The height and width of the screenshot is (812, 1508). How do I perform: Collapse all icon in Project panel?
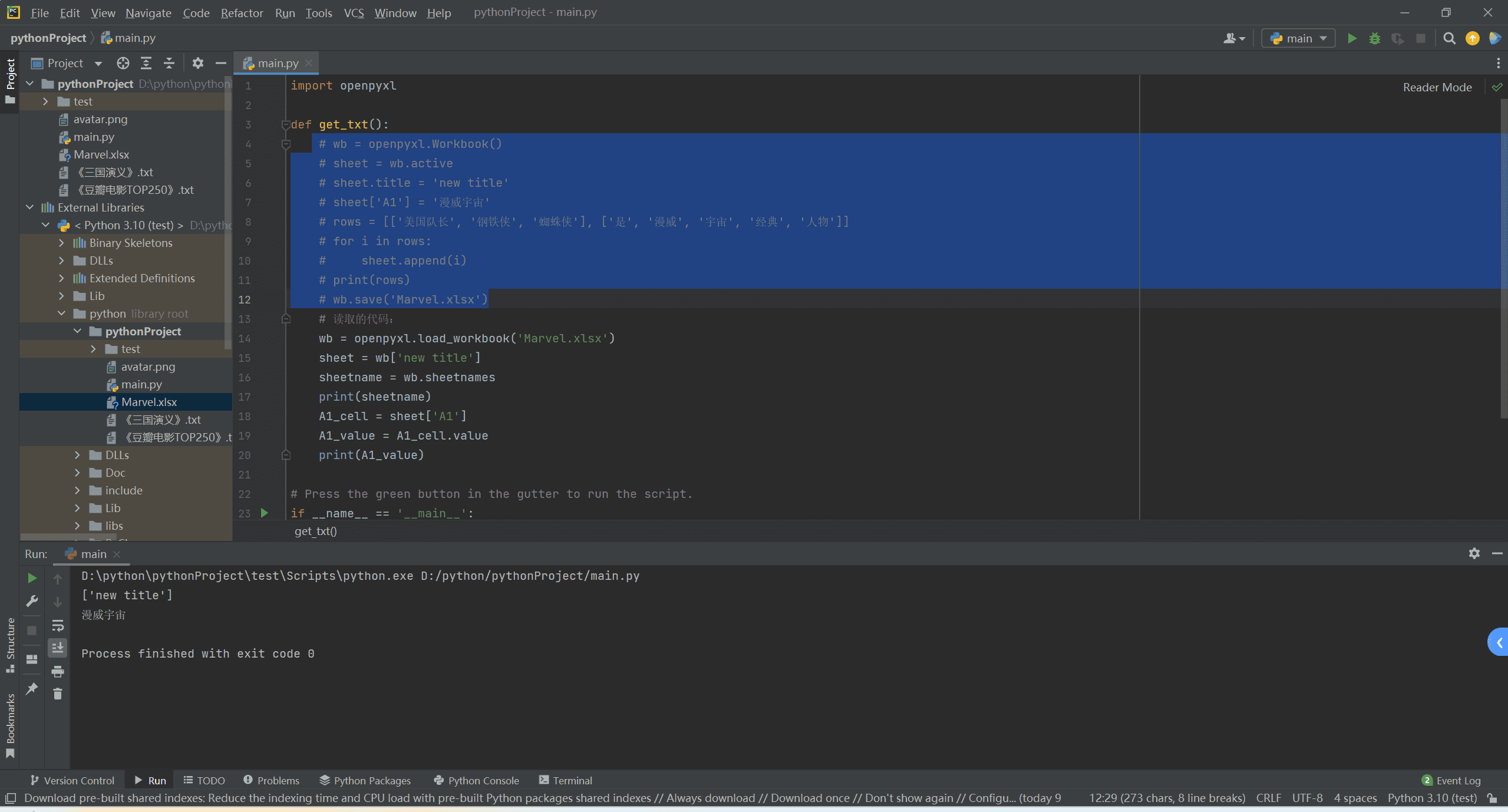pyautogui.click(x=169, y=63)
